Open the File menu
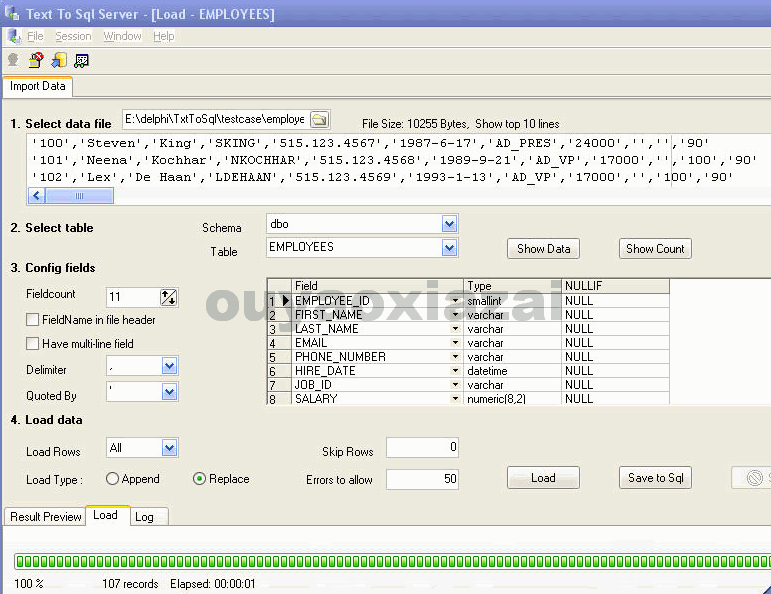 point(35,36)
